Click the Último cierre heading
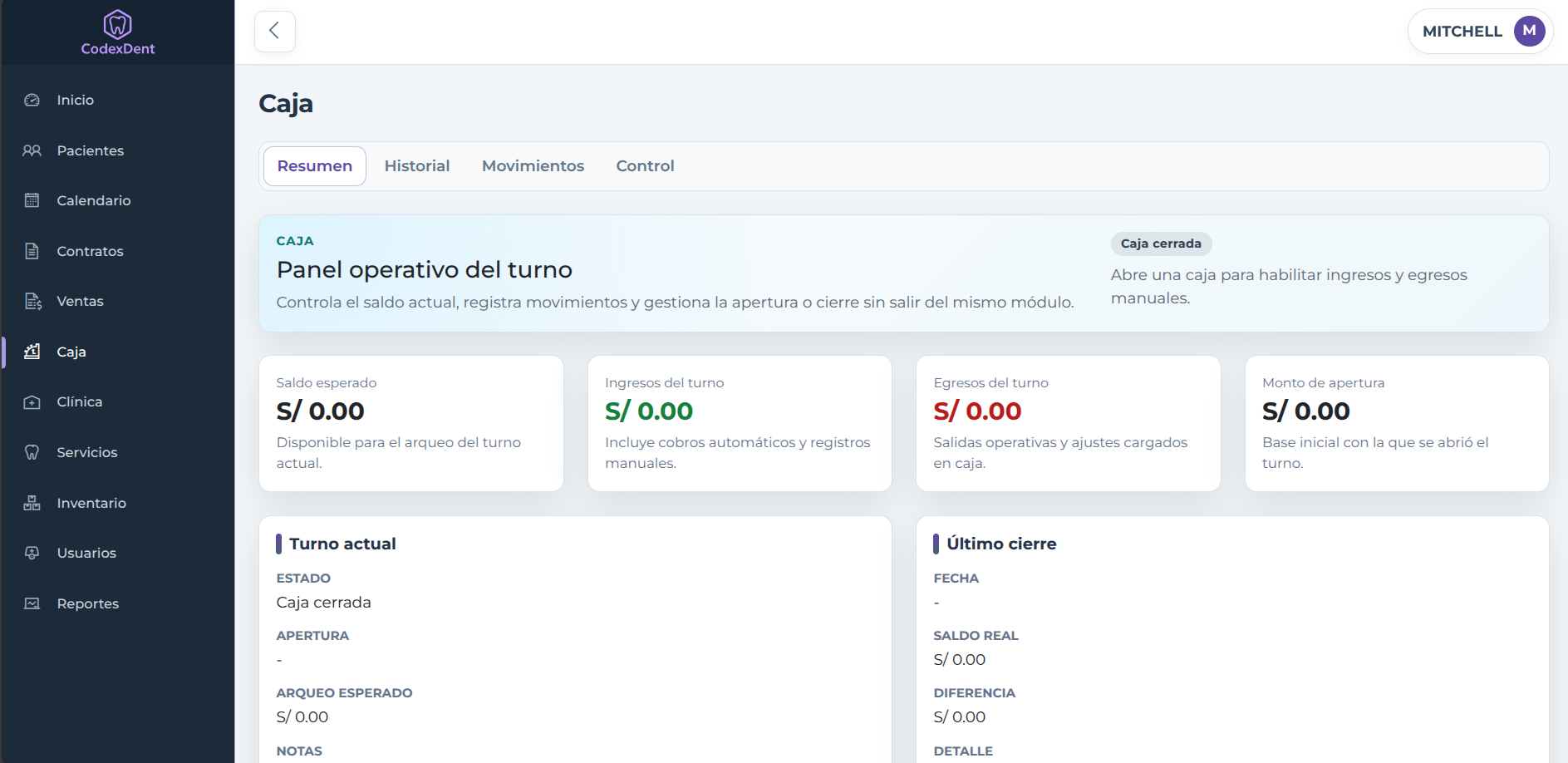Image resolution: width=1568 pixels, height=763 pixels. (1001, 544)
